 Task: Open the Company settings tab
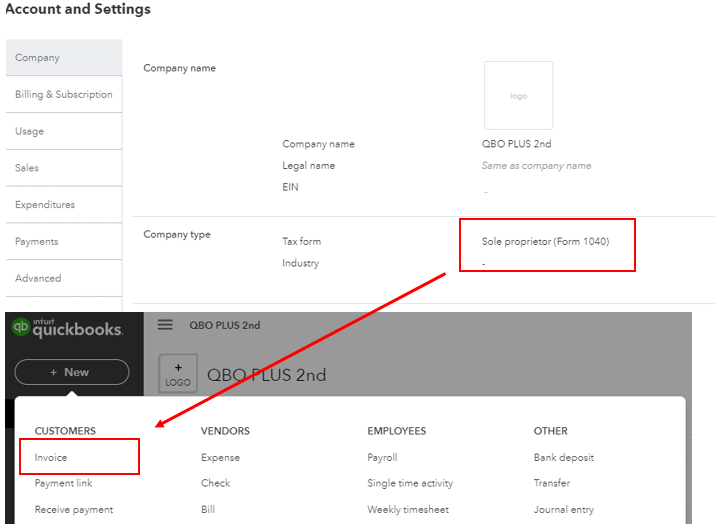click(64, 57)
